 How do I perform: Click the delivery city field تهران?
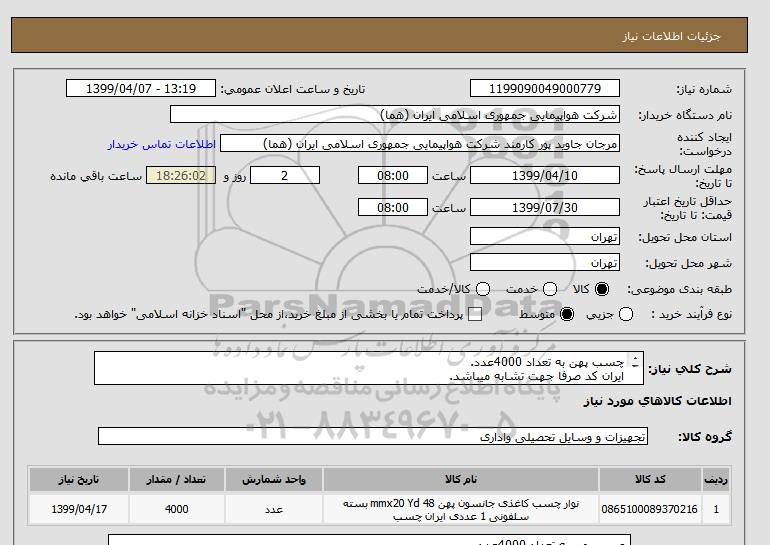pos(545,262)
